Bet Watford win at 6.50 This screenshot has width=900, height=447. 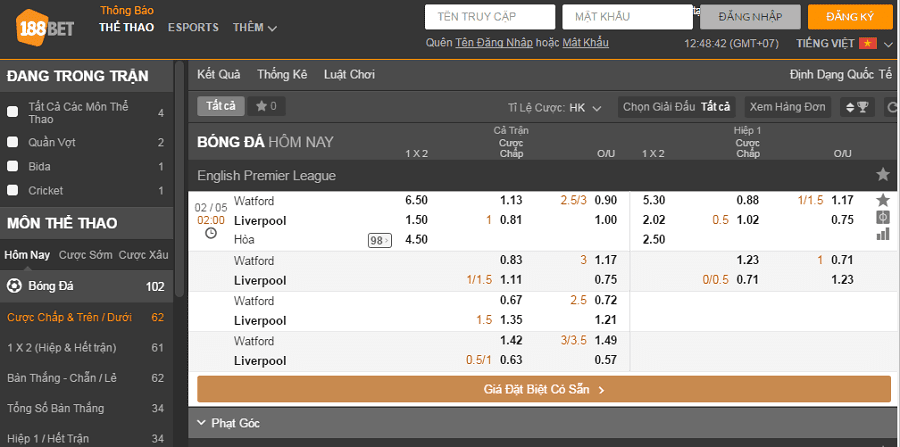416,200
